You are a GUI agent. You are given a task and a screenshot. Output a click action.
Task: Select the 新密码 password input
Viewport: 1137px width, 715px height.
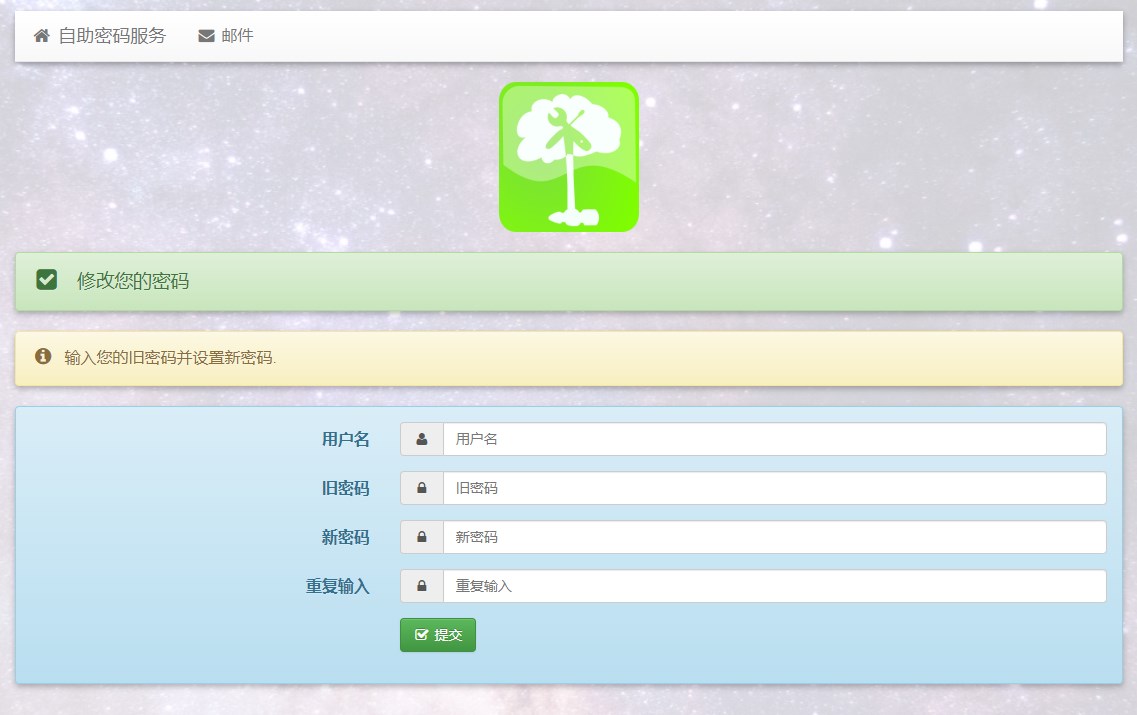[774, 537]
